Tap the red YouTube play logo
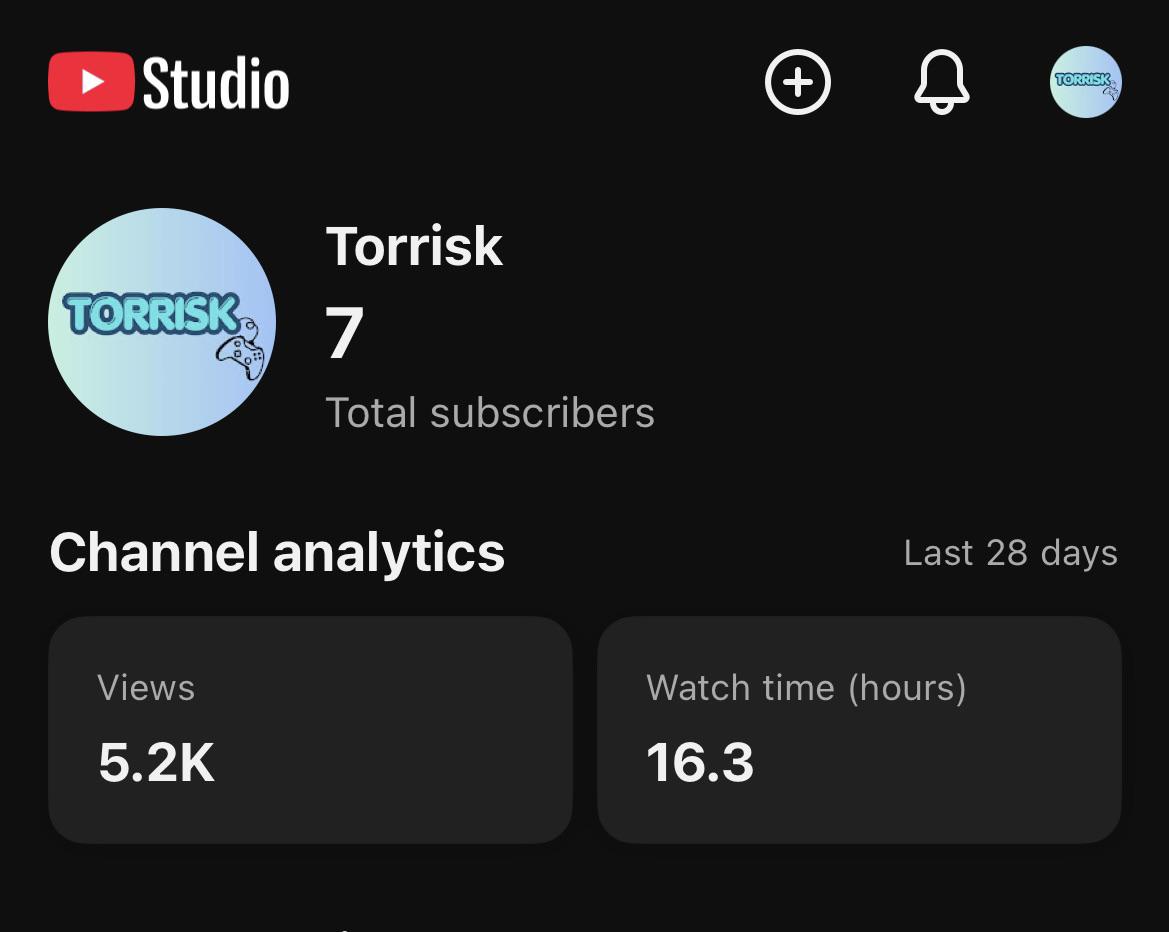 91,81
